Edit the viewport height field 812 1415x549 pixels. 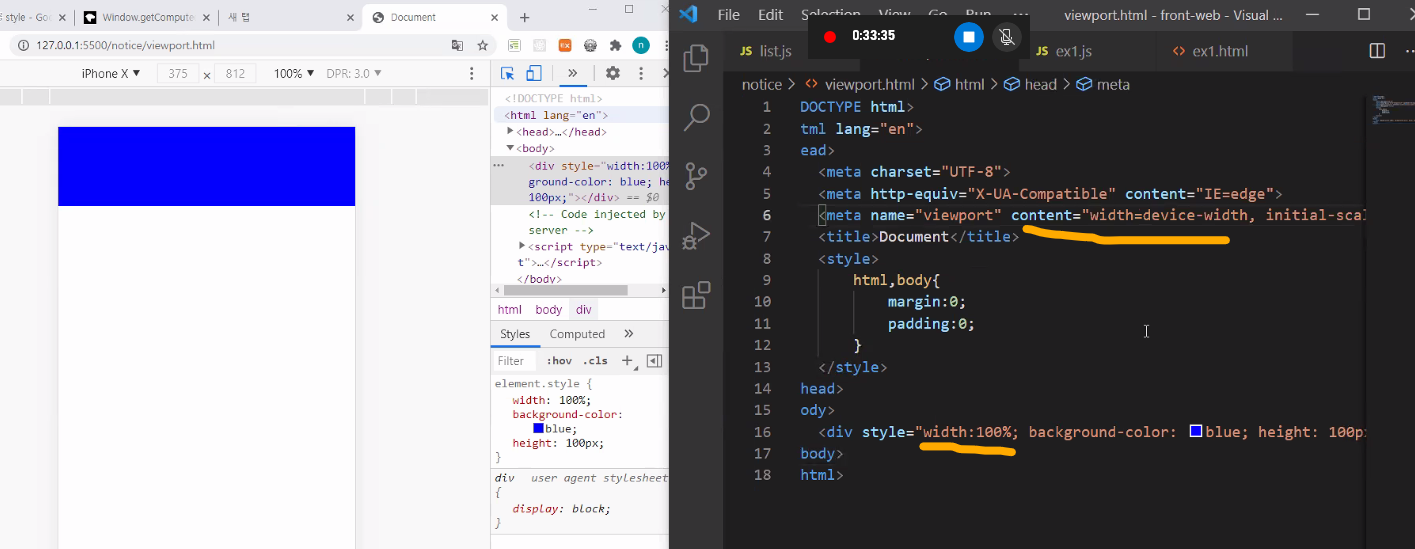pos(236,74)
